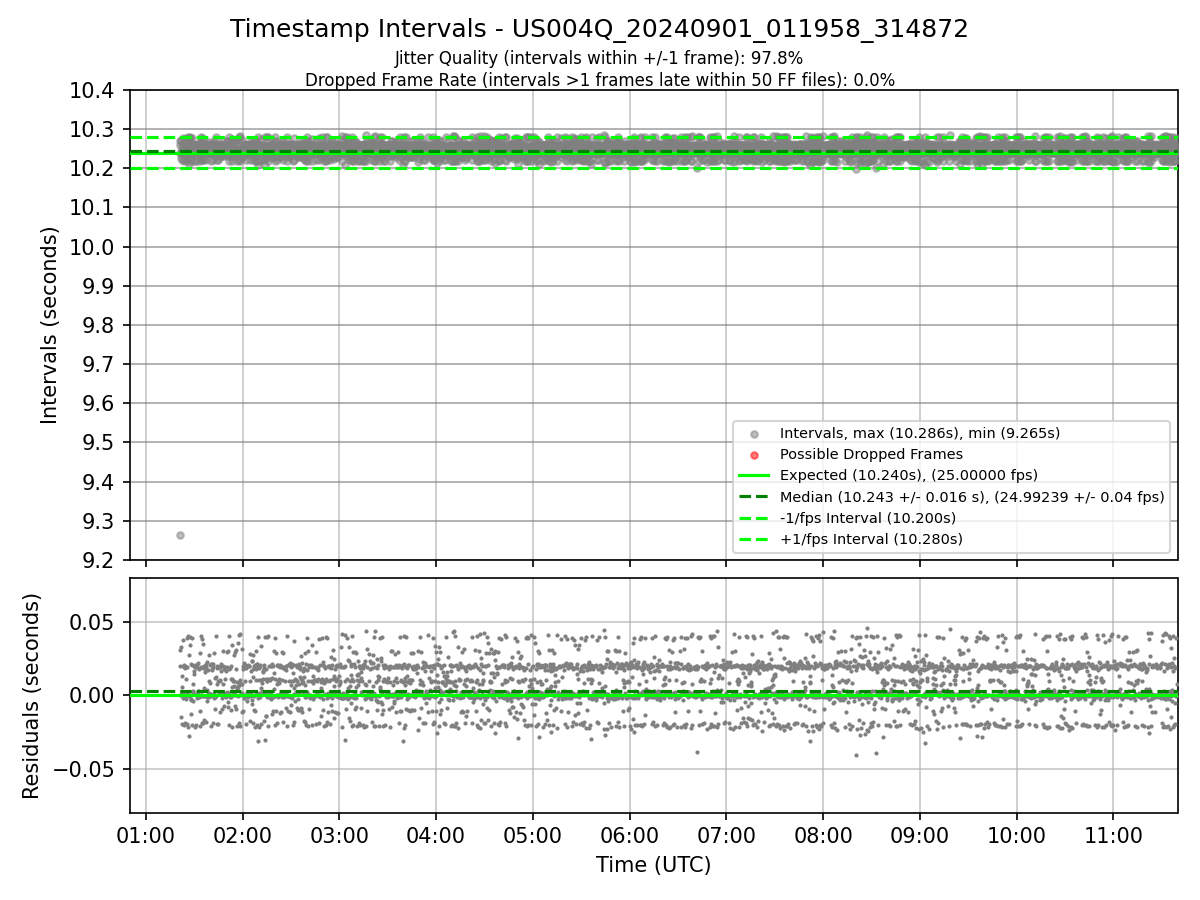Click the '10:00' x-axis tick label
Viewport: 1200px width, 900px height.
(1016, 835)
